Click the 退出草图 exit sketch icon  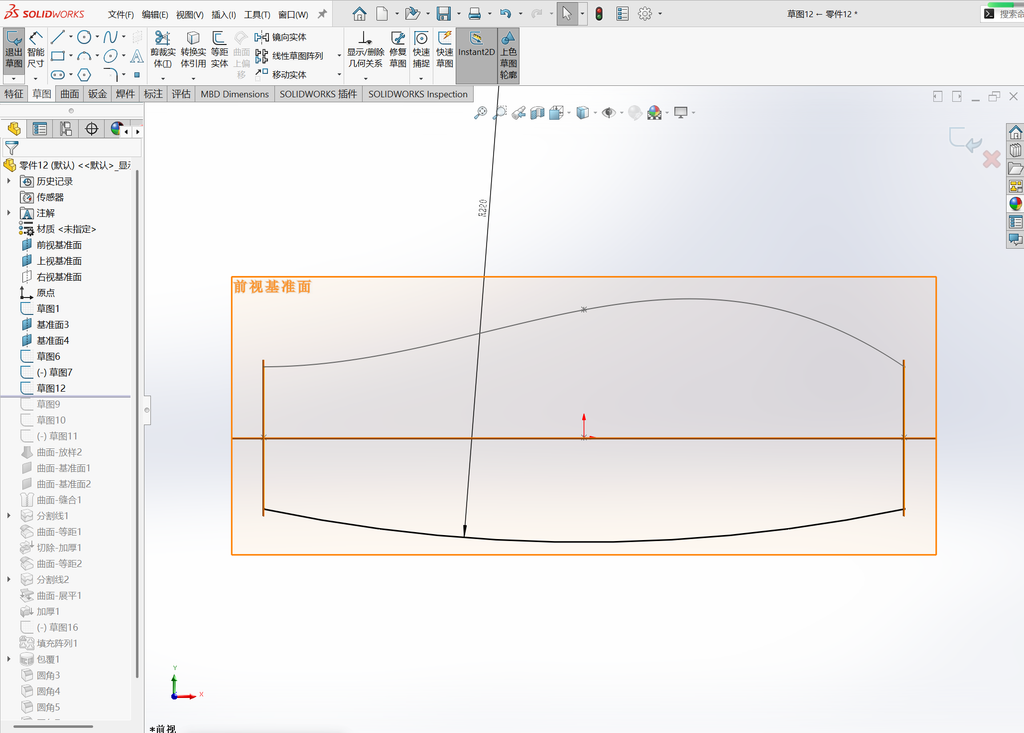click(x=14, y=50)
